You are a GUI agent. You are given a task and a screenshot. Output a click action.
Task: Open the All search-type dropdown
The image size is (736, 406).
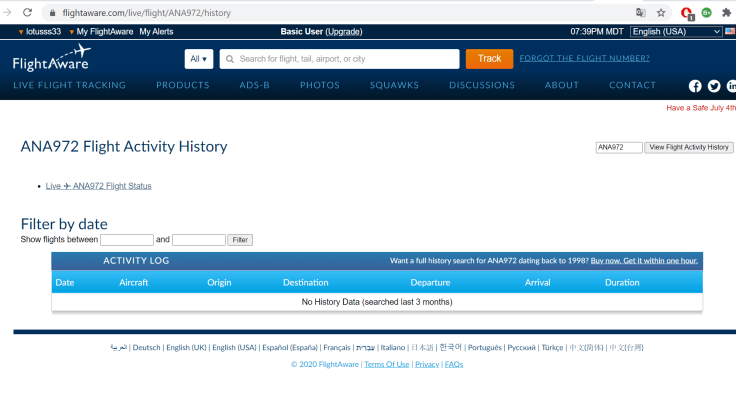pos(199,59)
